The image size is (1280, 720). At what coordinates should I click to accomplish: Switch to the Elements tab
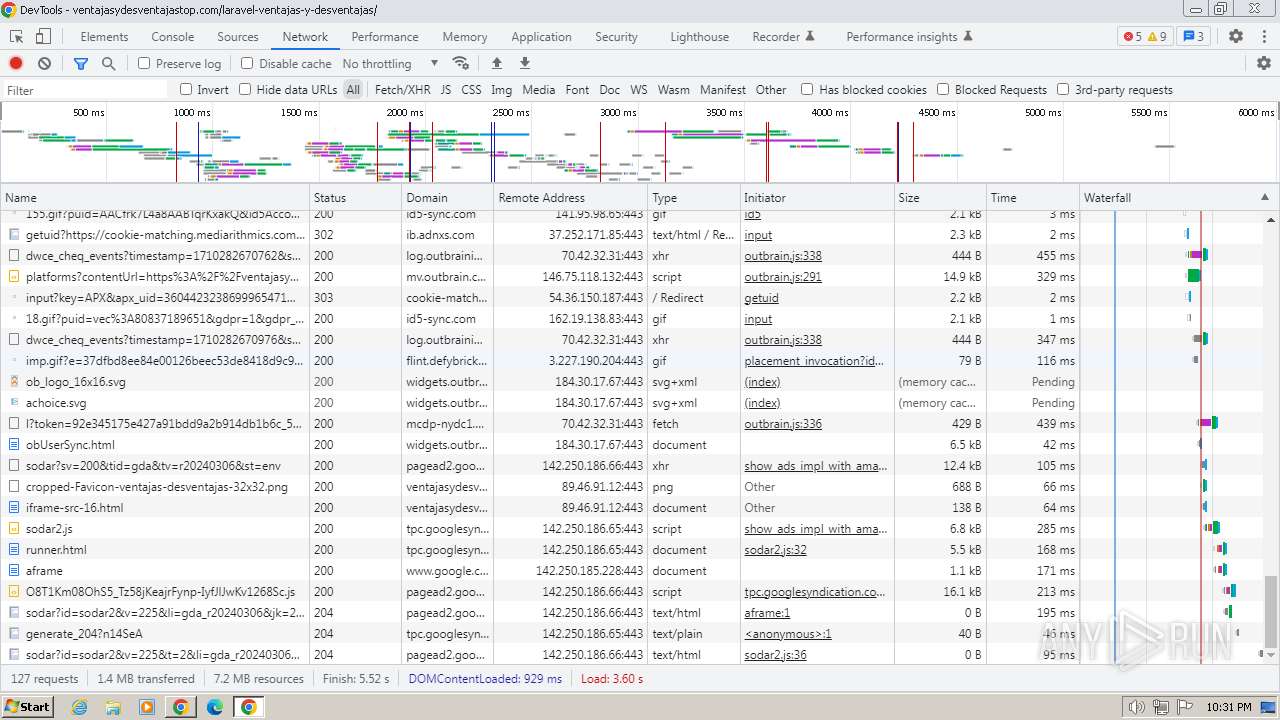coord(104,36)
